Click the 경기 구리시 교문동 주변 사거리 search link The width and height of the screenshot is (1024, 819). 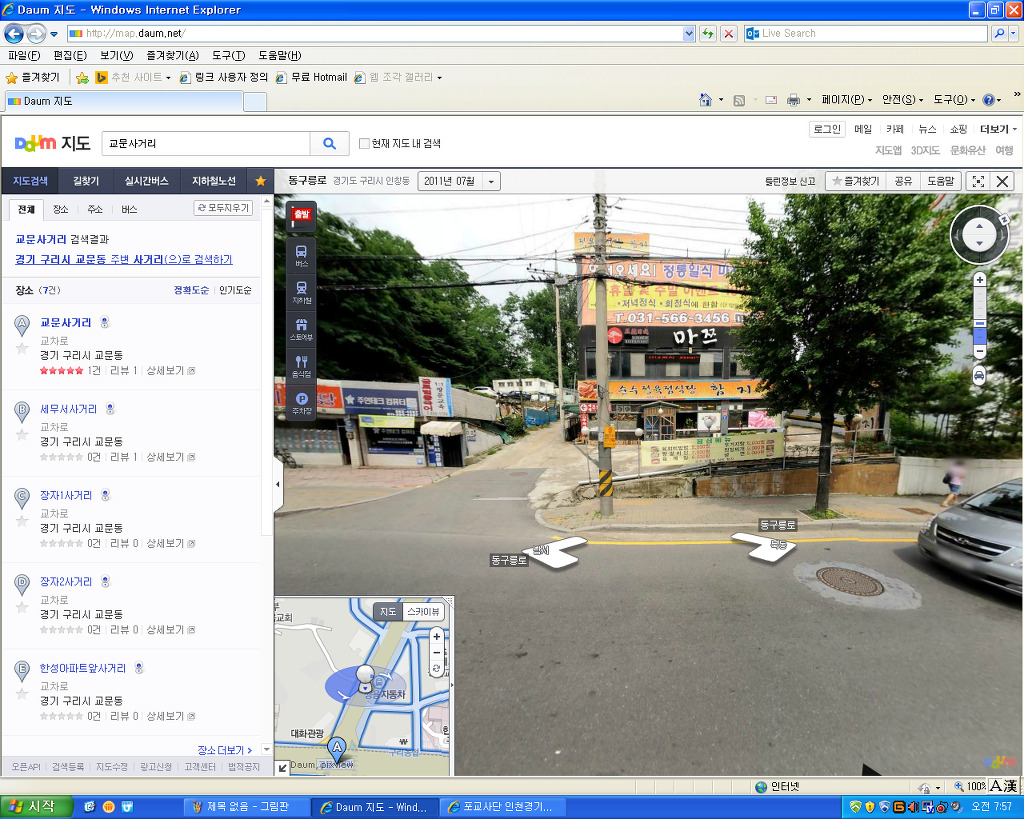(123, 260)
